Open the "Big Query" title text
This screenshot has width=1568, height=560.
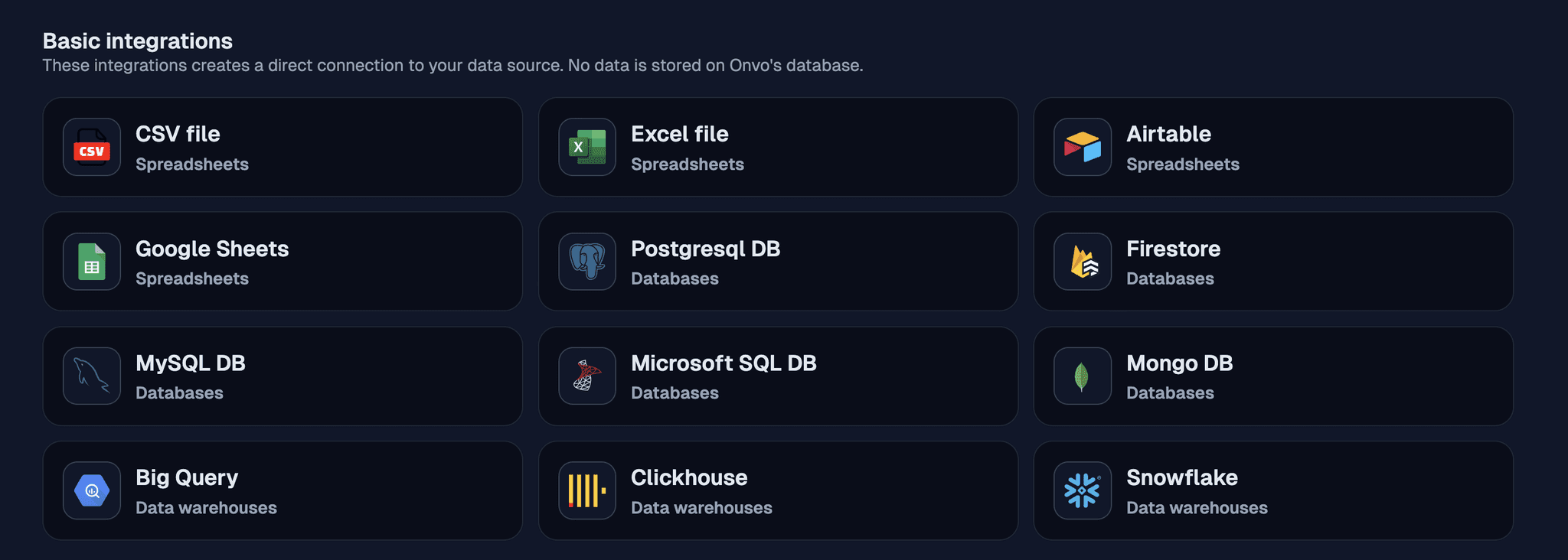point(187,477)
